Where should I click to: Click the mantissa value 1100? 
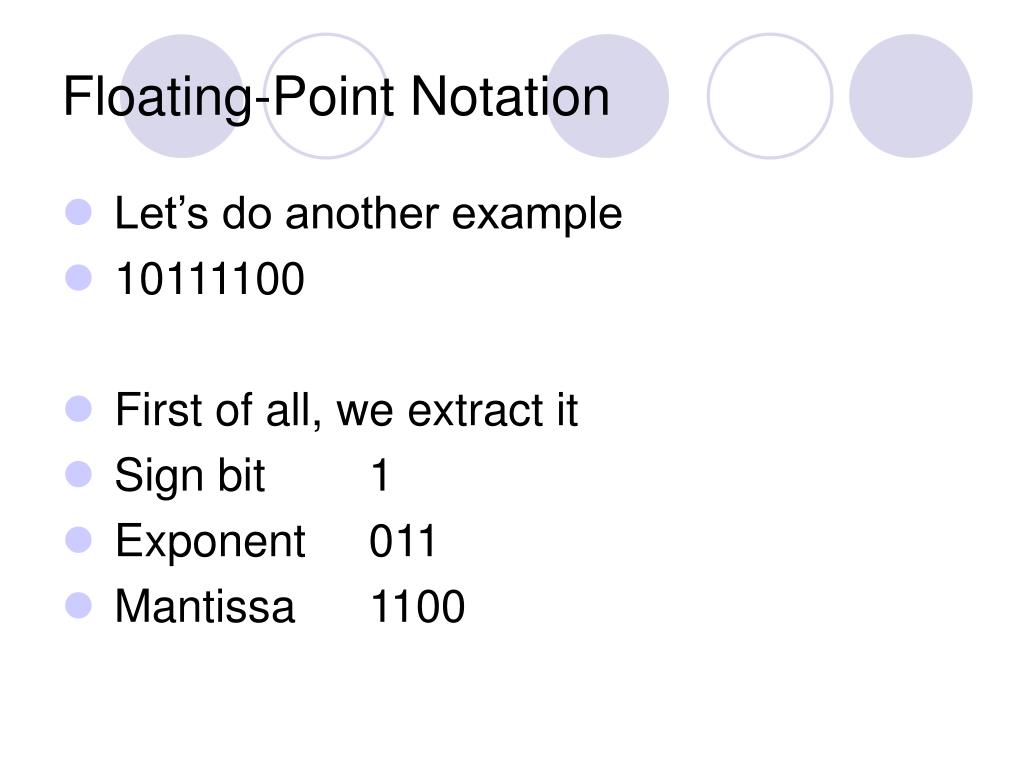(417, 606)
